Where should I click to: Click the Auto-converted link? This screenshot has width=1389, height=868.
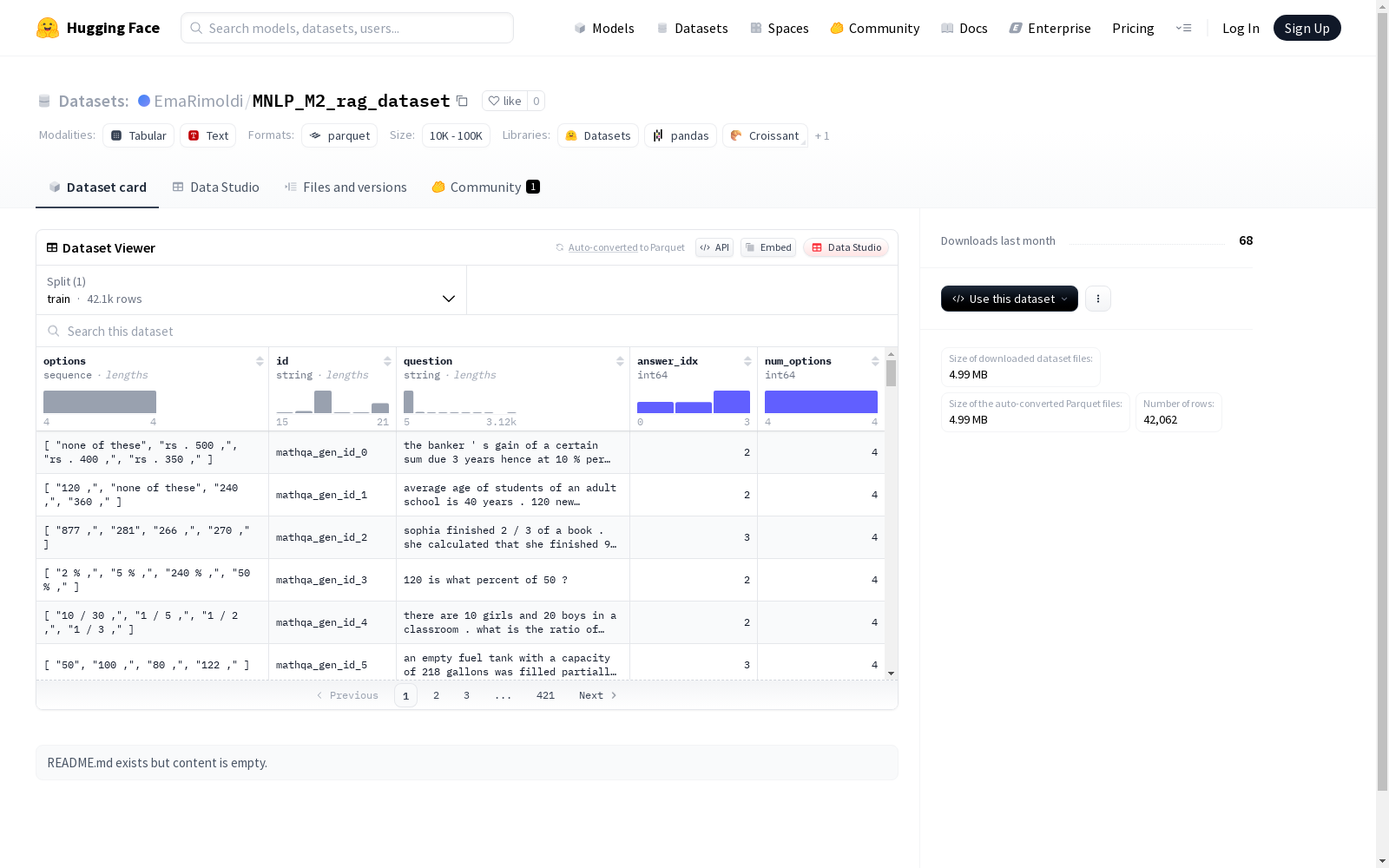(603, 247)
